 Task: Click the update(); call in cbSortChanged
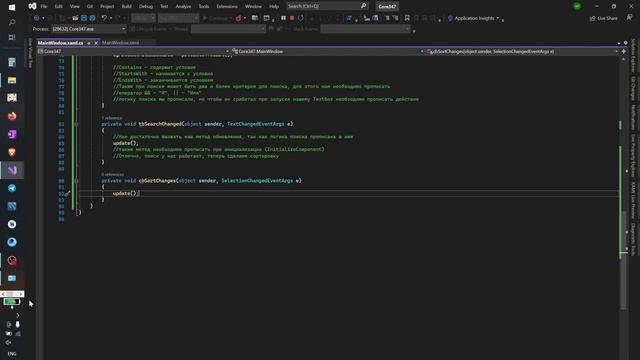(126, 193)
